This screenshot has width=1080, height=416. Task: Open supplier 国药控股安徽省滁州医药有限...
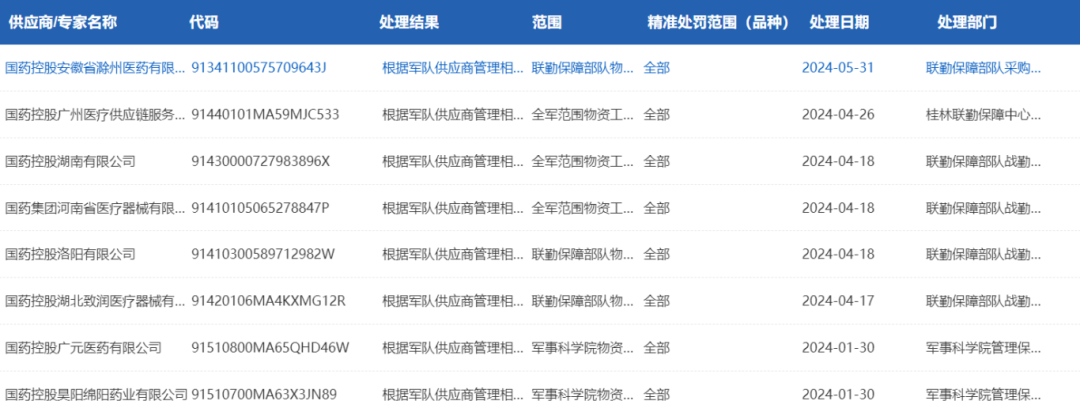[x=95, y=67]
